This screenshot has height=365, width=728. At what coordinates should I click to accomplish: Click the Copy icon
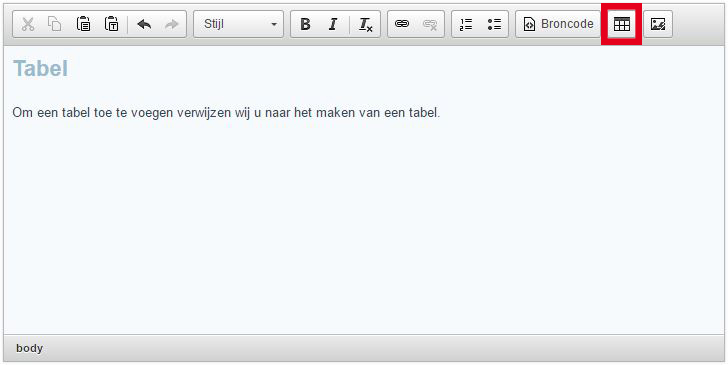[x=55, y=24]
